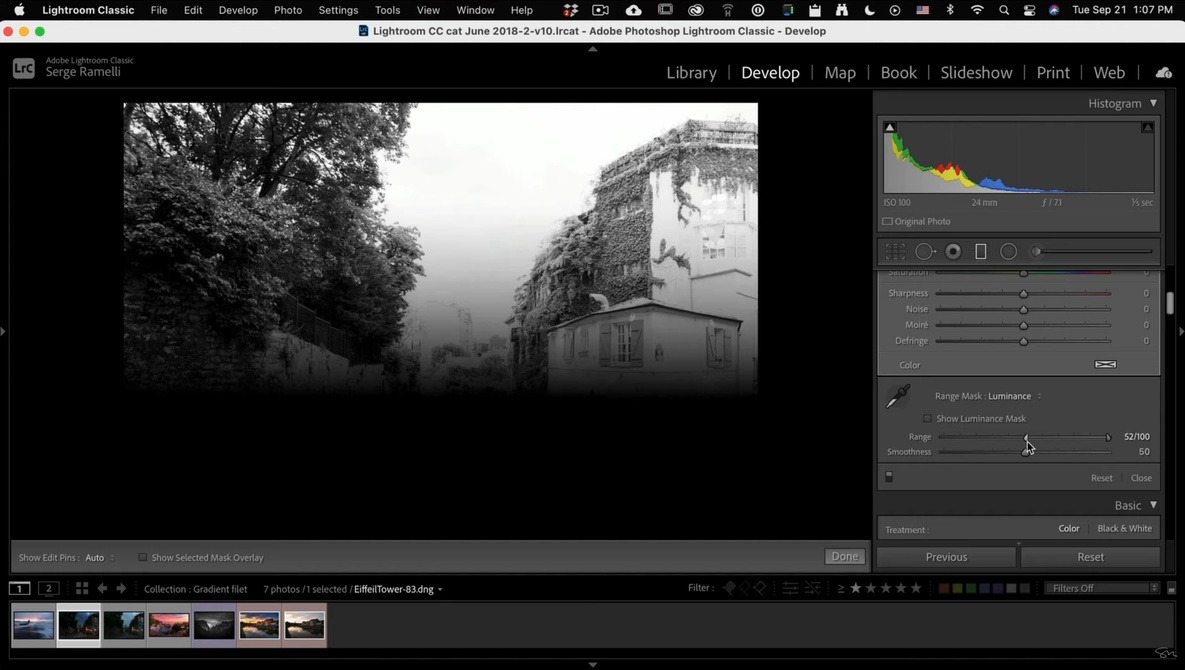The height and width of the screenshot is (670, 1185).
Task: Tick the Original Photo checkbox
Action: [x=887, y=221]
